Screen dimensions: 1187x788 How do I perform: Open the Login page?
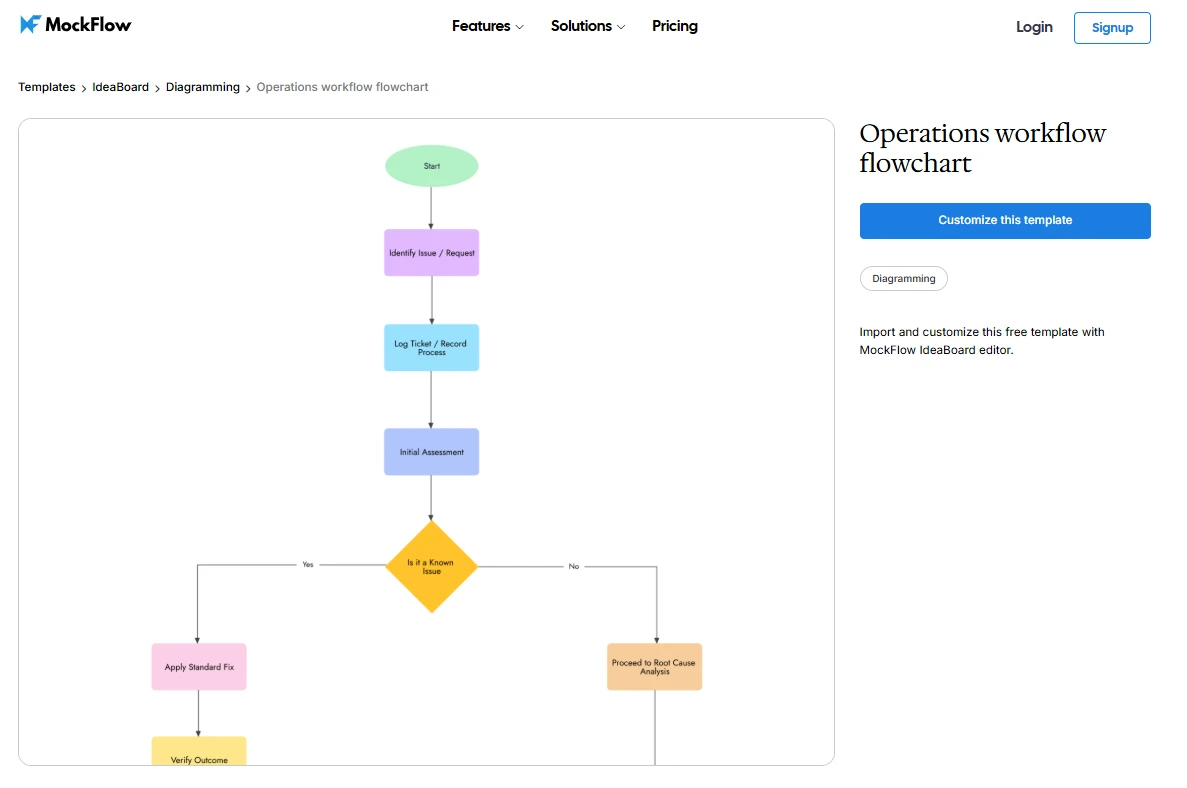pyautogui.click(x=1034, y=27)
